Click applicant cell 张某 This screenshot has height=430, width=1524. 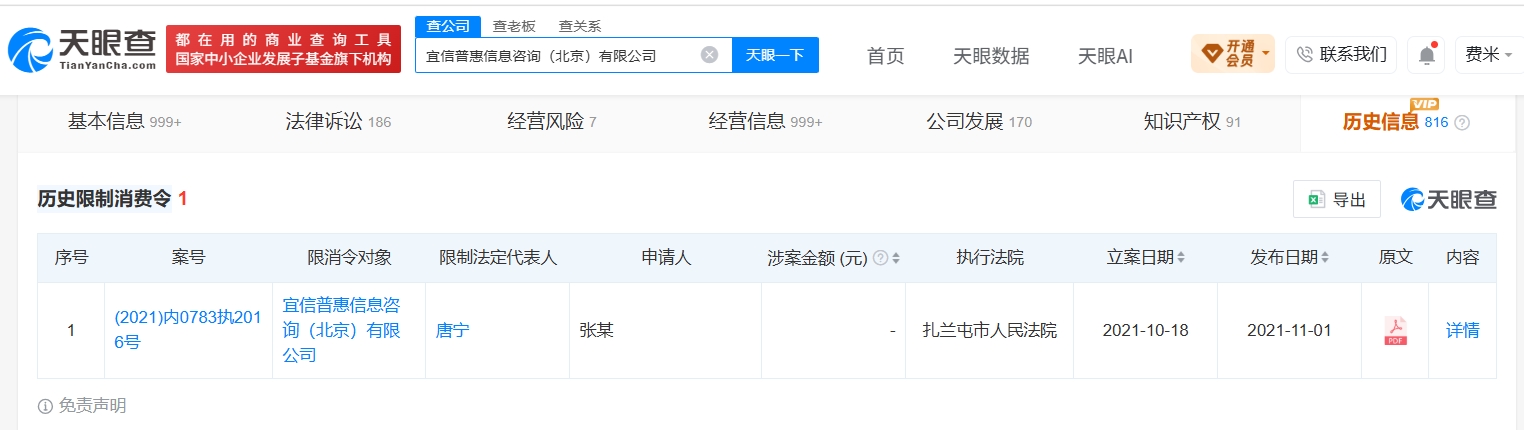click(x=597, y=330)
